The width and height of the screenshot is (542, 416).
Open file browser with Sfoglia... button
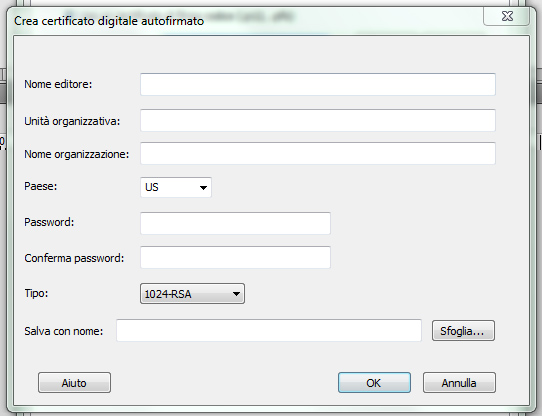[463, 331]
